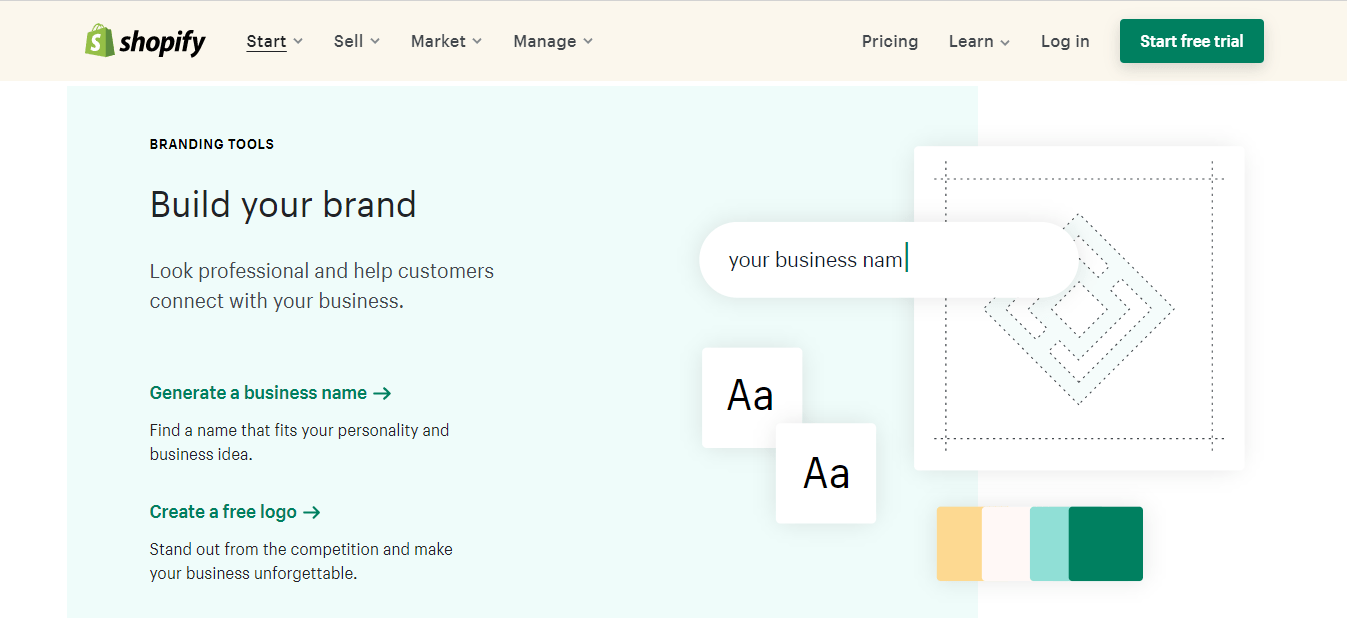1347x618 pixels.
Task: Expand the Learn dropdown chevron
Action: (x=1005, y=43)
